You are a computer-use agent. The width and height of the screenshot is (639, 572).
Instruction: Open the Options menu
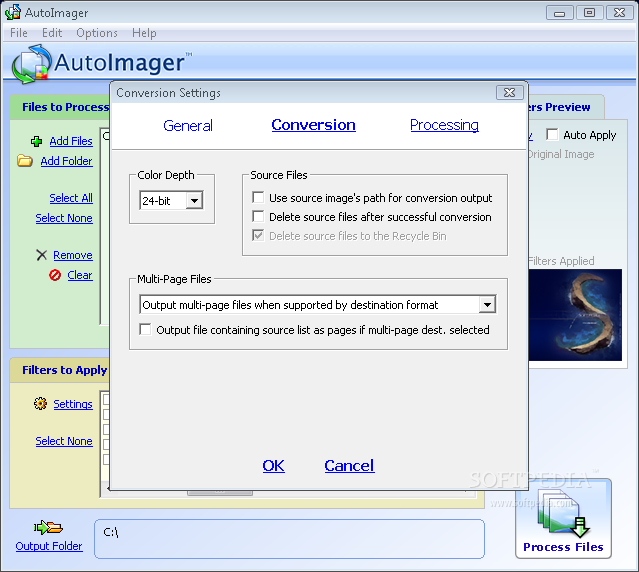[x=97, y=33]
